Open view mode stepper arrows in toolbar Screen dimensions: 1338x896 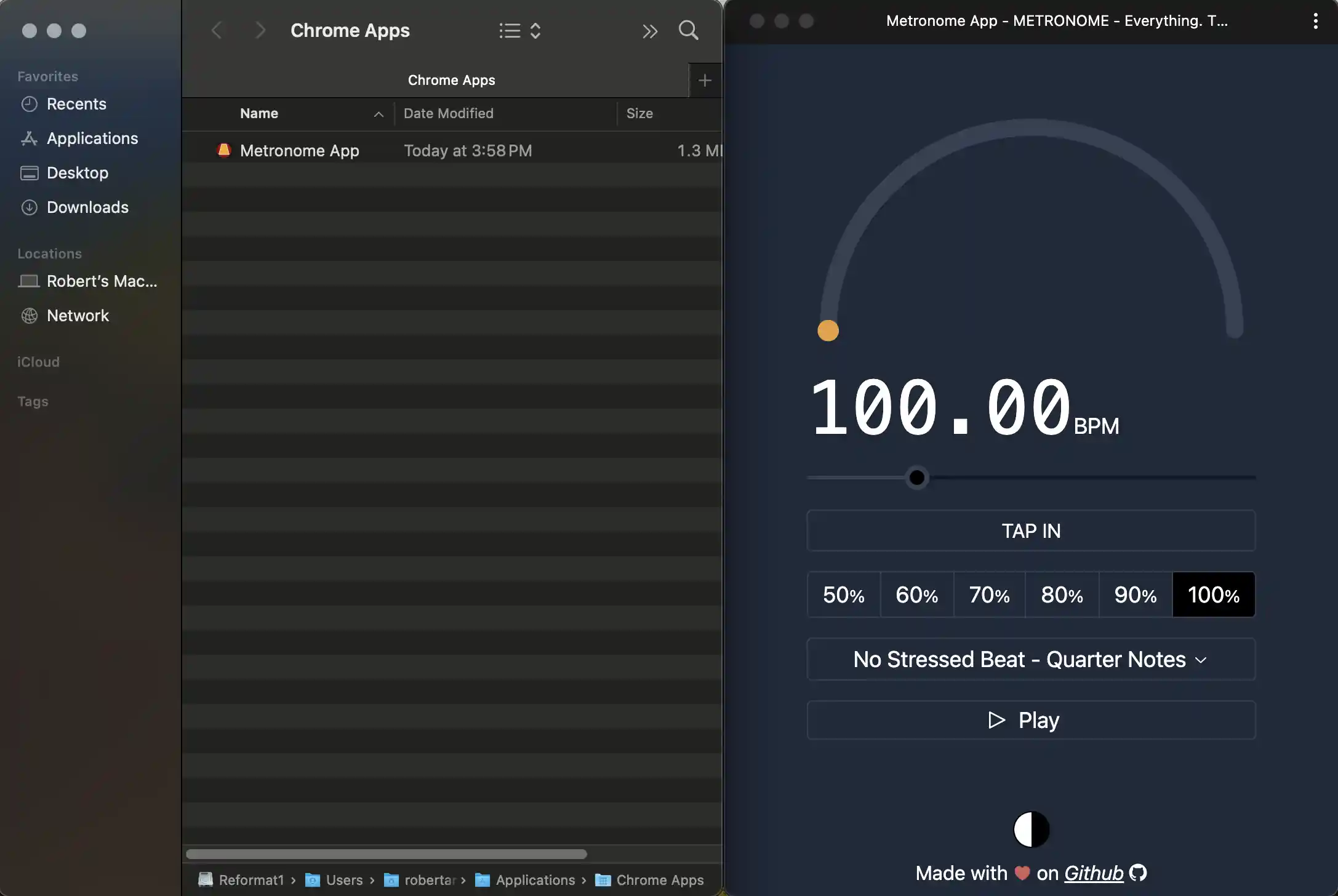click(x=535, y=31)
